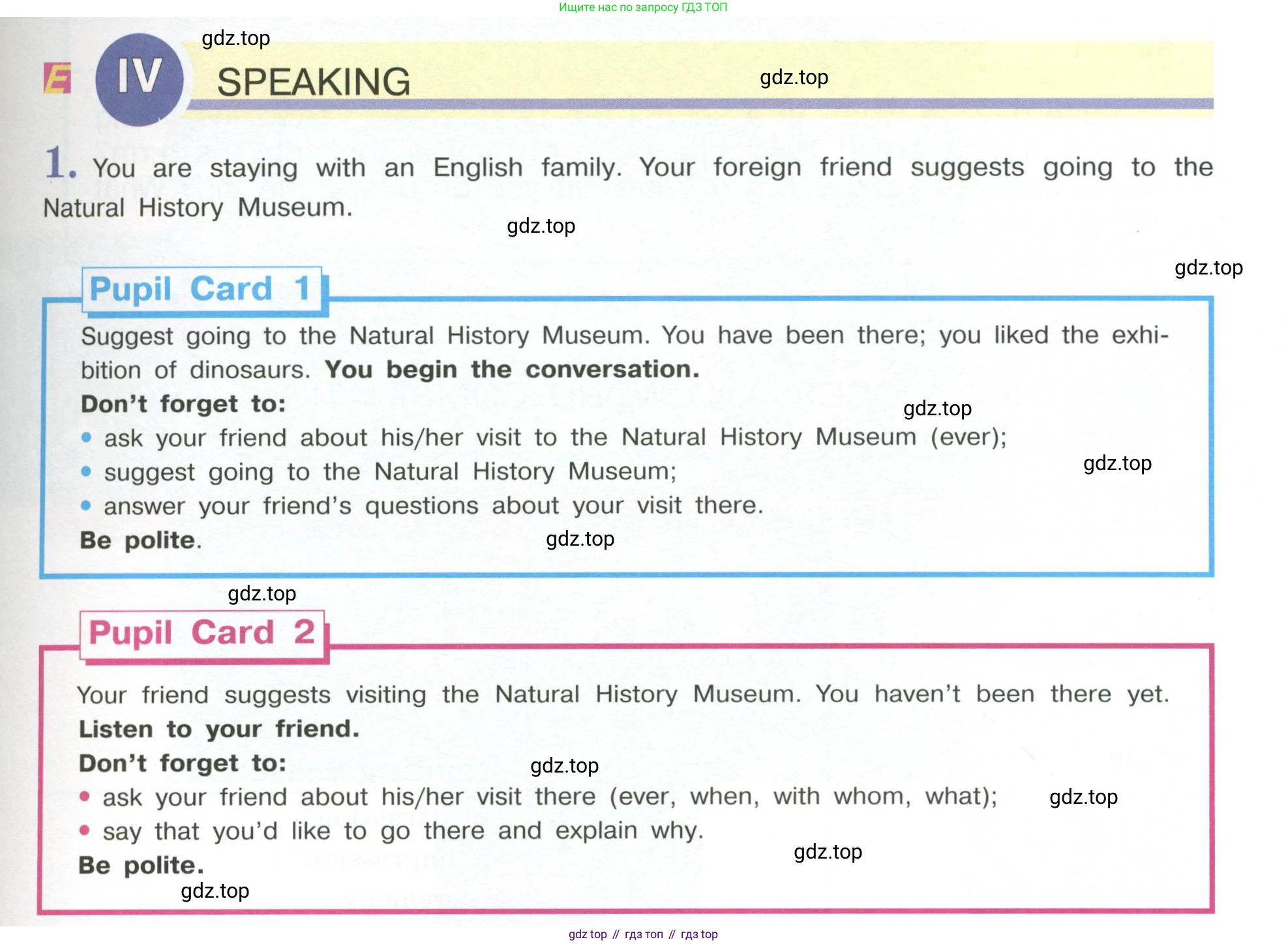Select the Pupil Card 2 tab label

(x=202, y=632)
